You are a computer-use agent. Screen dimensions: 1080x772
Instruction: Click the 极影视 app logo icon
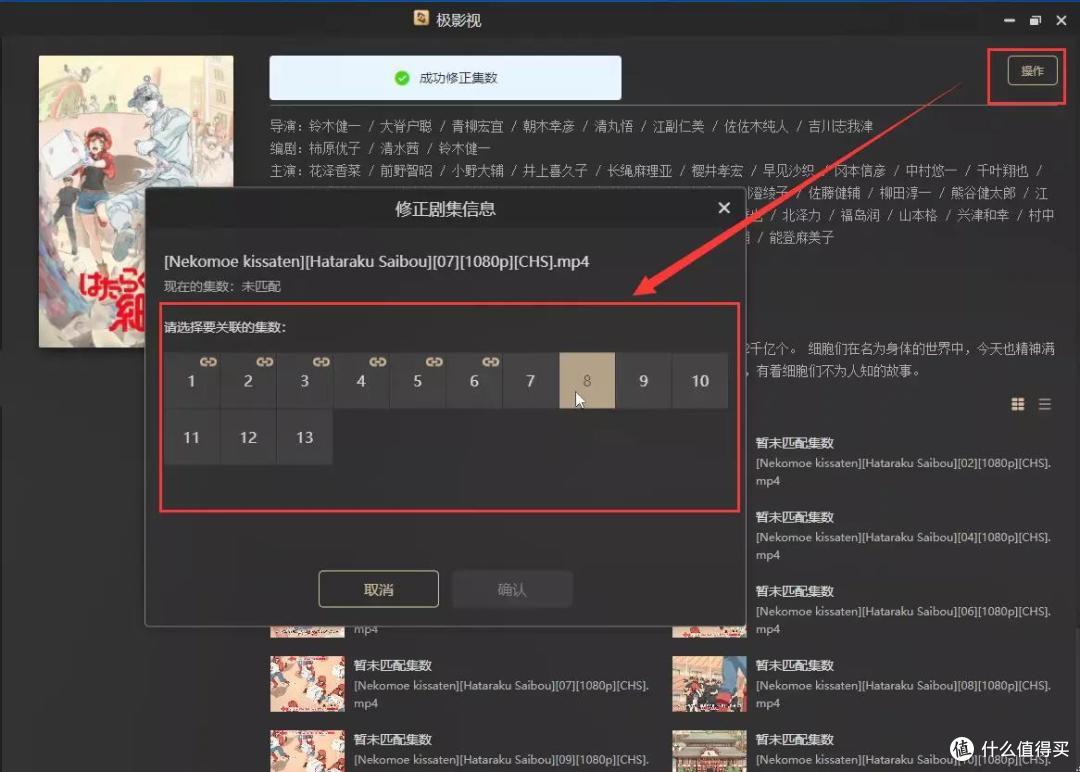pos(422,19)
